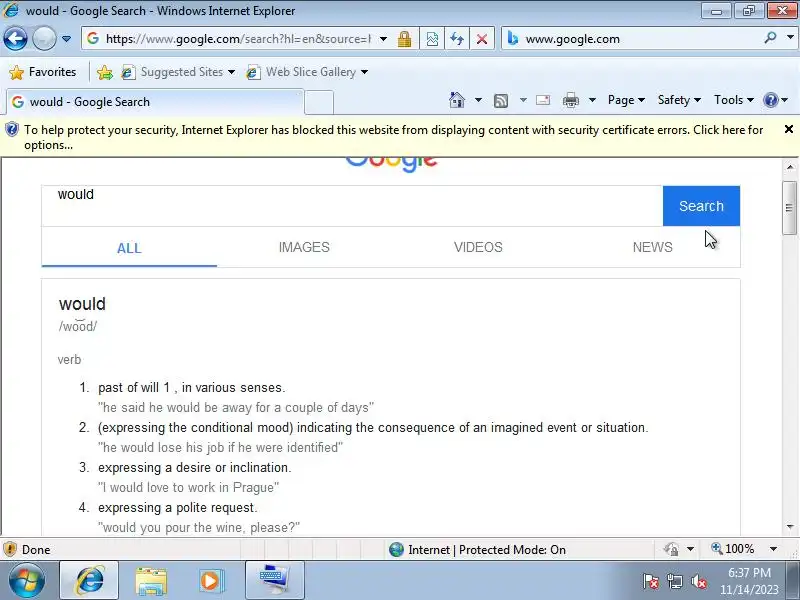The height and width of the screenshot is (600, 800).
Task: Click the On-Screen Keyboard taskbar icon
Action: click(274, 581)
